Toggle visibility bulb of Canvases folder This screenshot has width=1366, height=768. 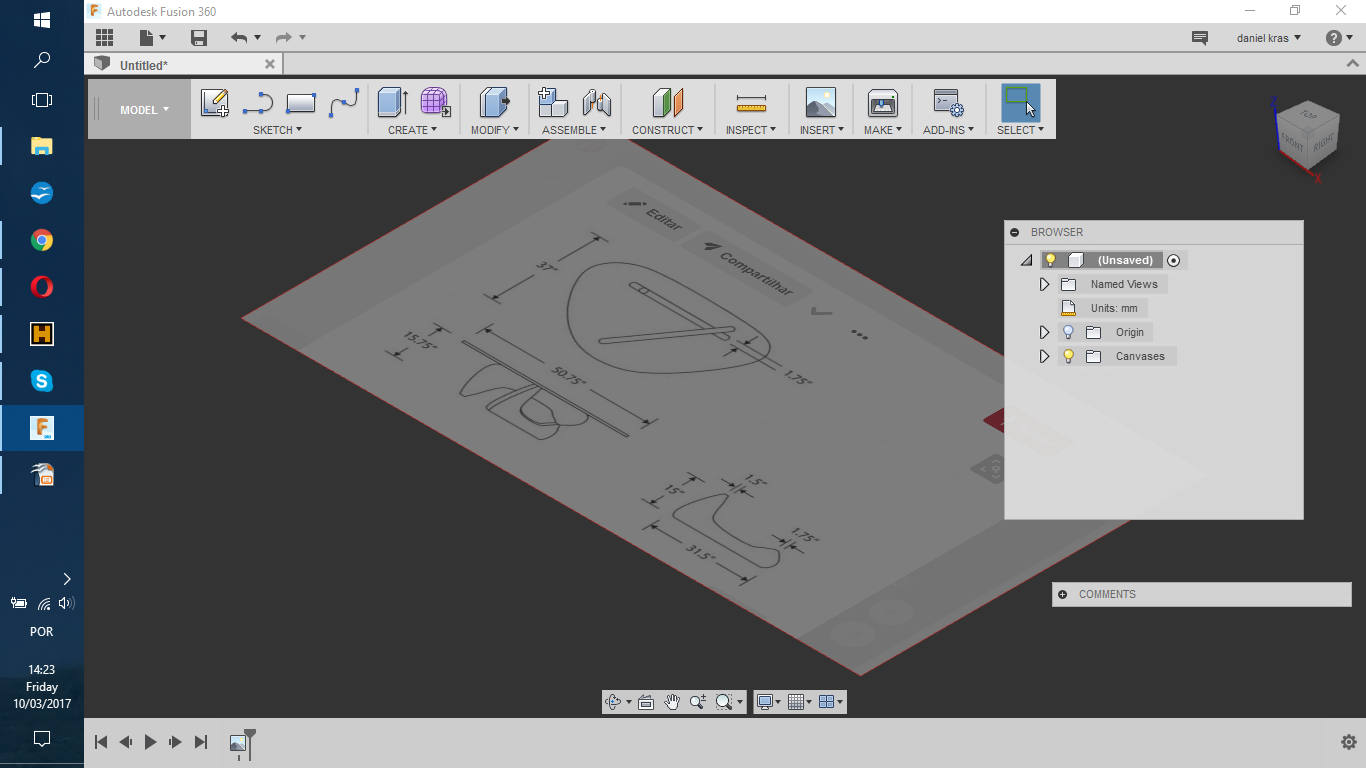[1068, 356]
